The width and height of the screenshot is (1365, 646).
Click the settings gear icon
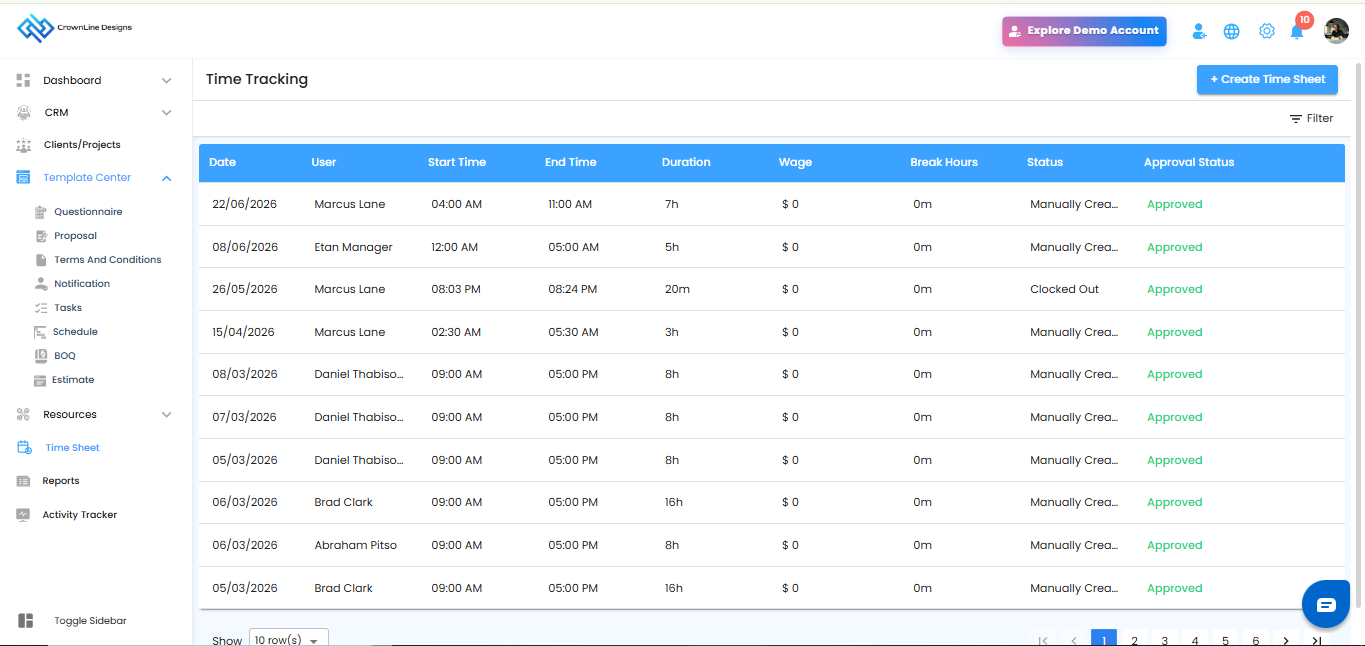[1267, 31]
